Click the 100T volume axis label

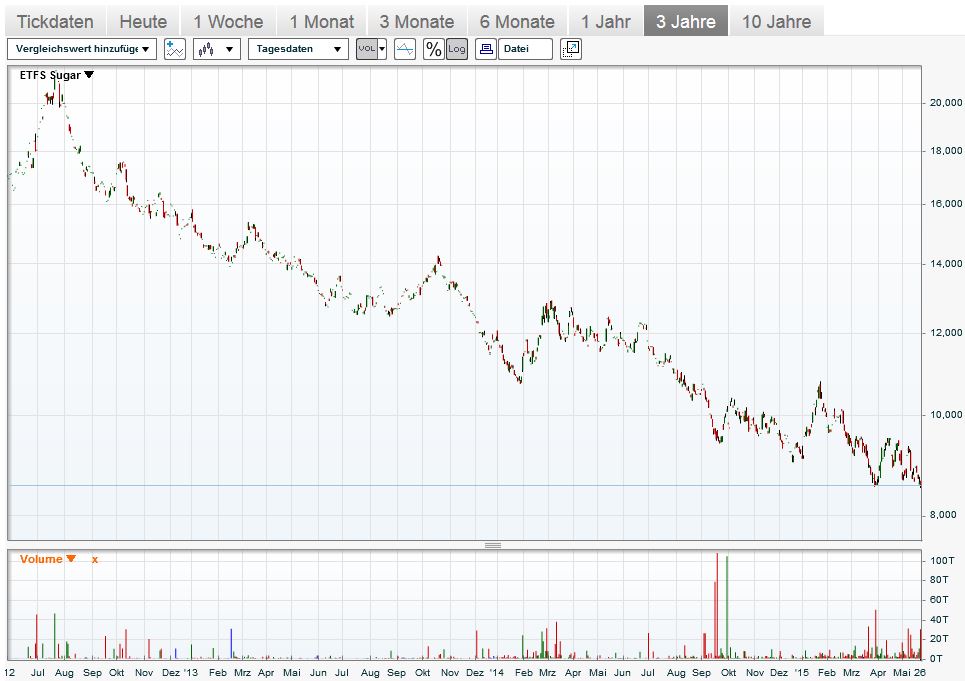[942, 560]
